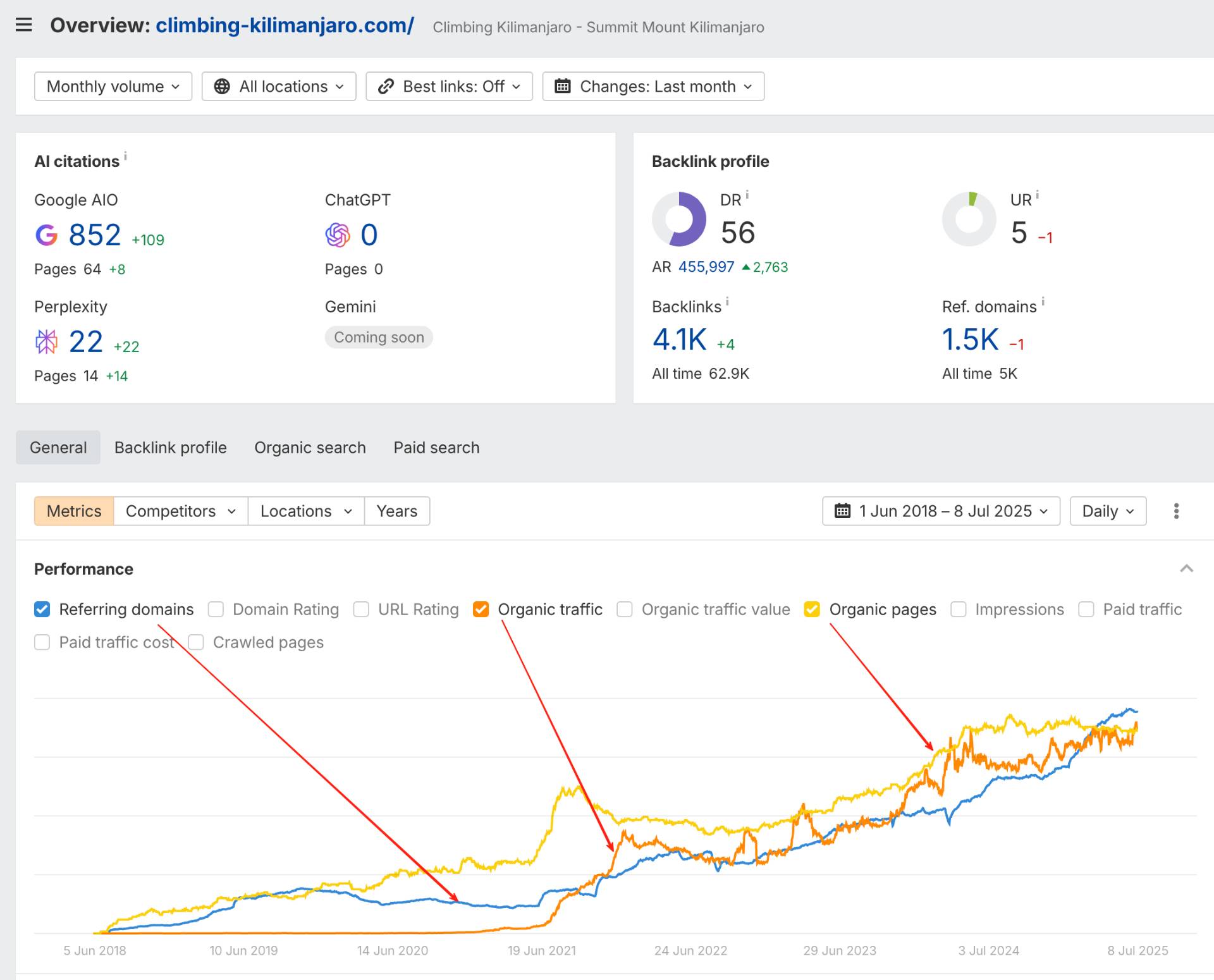Viewport: 1214px width, 980px height.
Task: Uncheck the Referring domains checkbox
Action: pos(42,609)
